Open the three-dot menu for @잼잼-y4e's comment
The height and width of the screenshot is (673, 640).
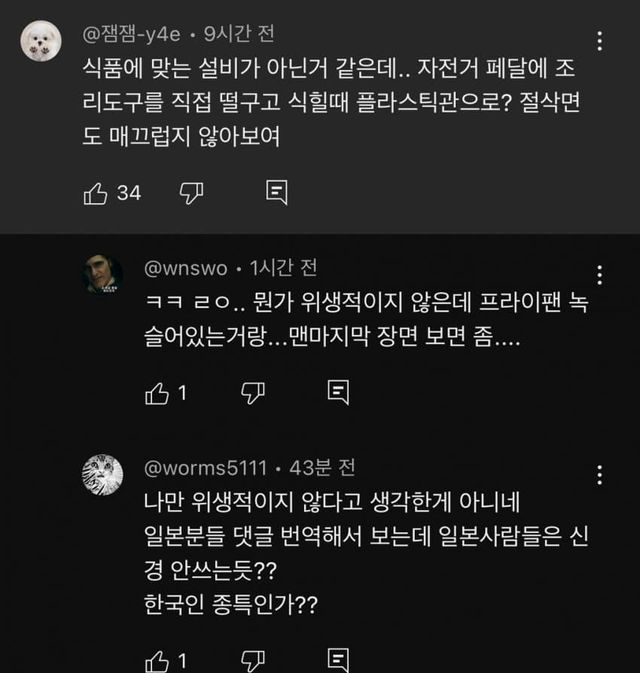point(598,42)
